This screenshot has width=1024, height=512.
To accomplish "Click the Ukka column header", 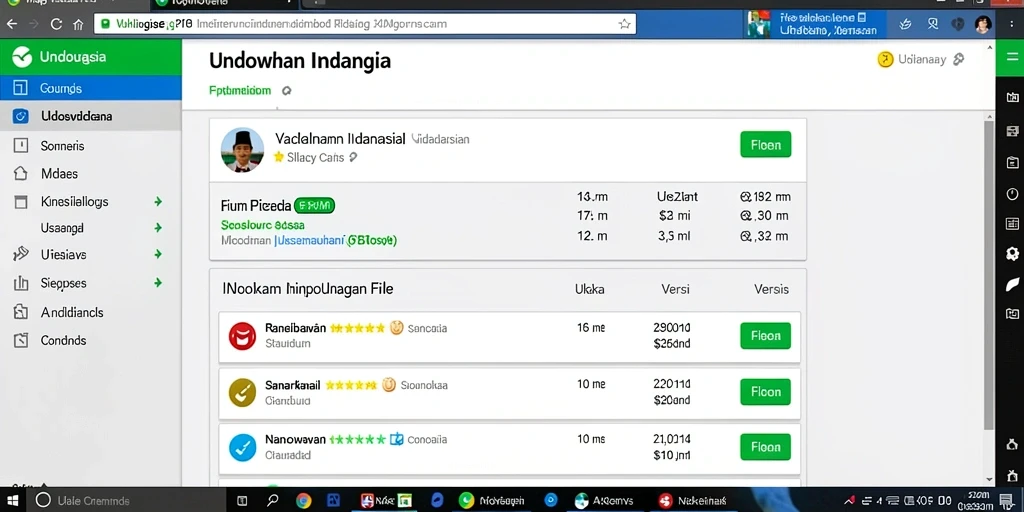I will pyautogui.click(x=589, y=289).
